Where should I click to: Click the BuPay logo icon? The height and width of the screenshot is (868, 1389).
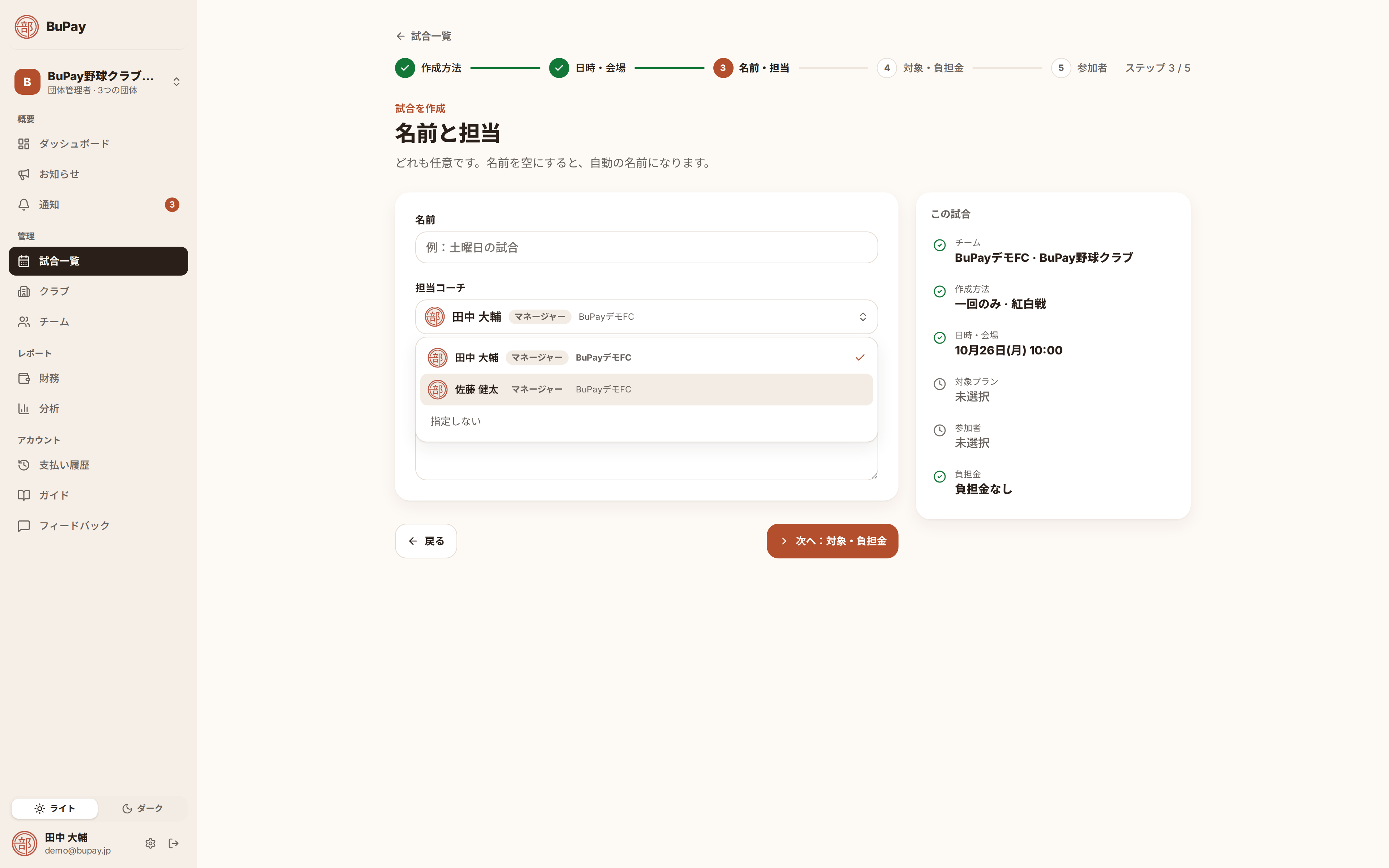(26, 26)
